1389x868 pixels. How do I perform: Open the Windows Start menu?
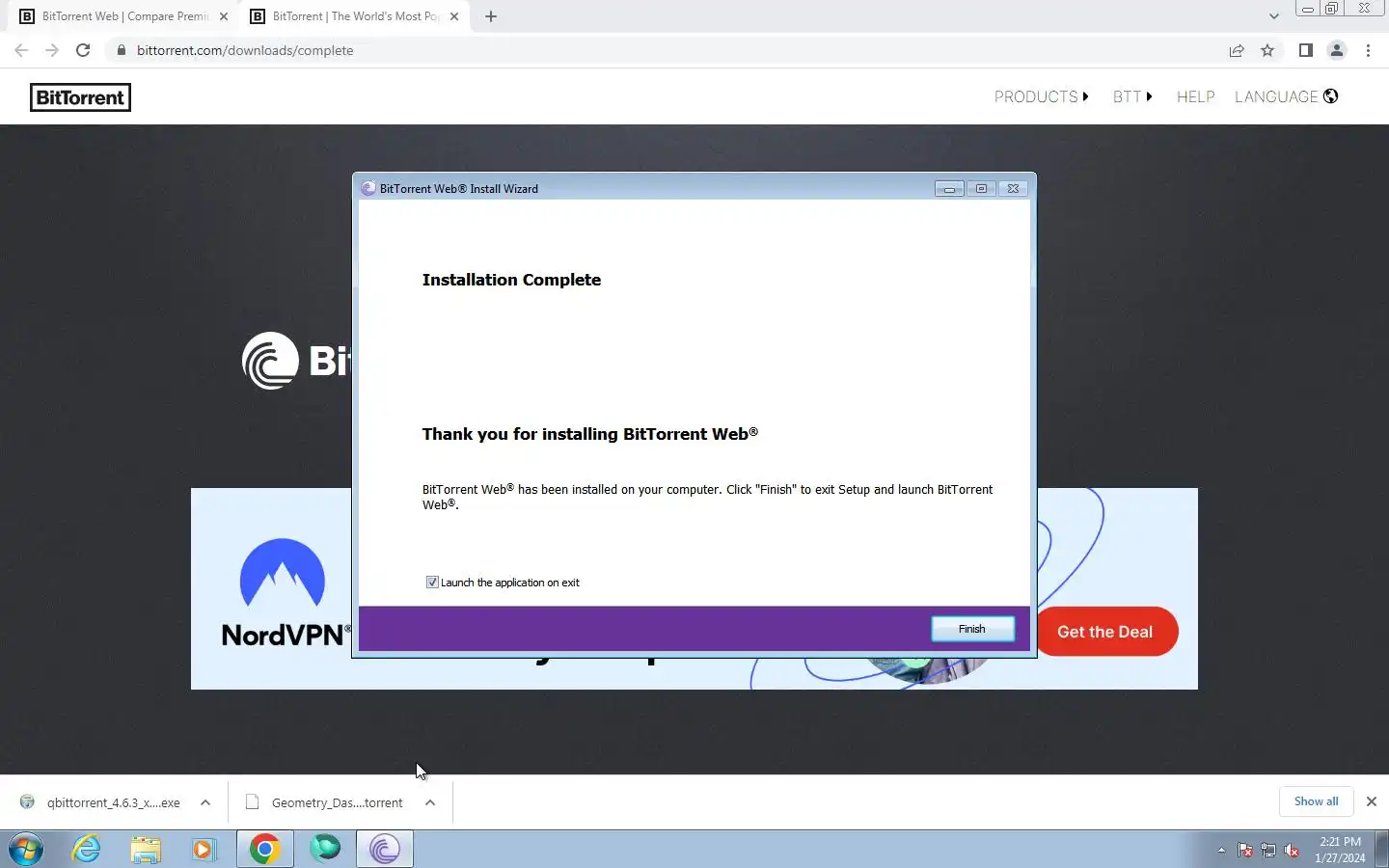[x=26, y=850]
